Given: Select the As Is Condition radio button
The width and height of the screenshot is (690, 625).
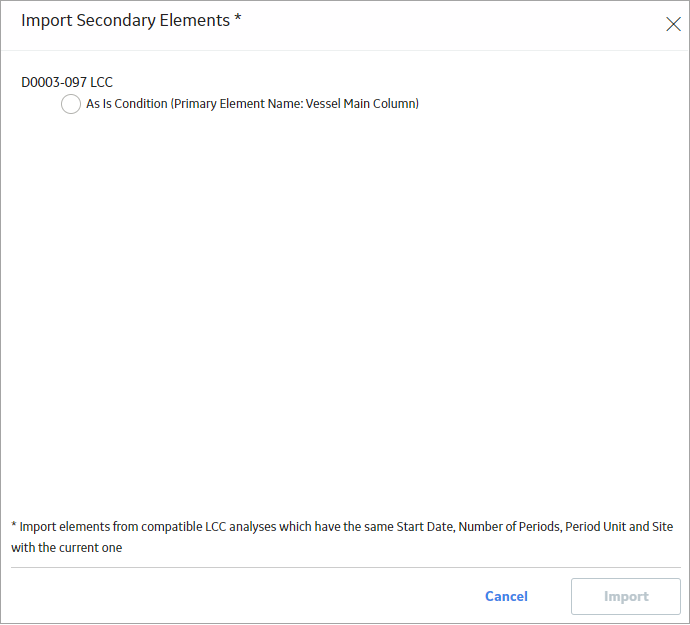Looking at the screenshot, I should (x=71, y=104).
